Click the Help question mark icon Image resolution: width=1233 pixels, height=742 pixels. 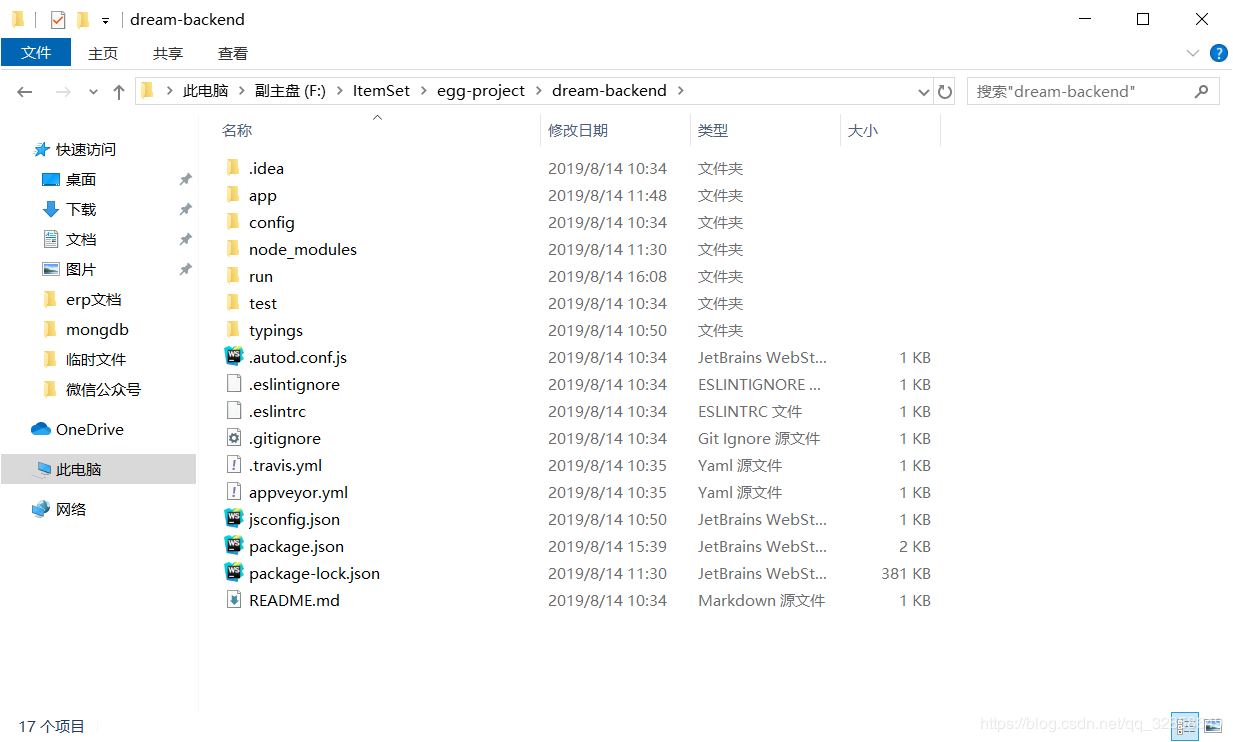[x=1218, y=53]
